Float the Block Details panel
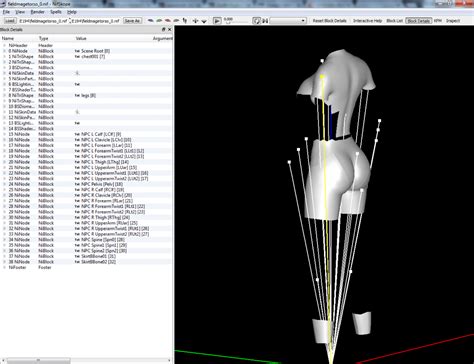The width and height of the screenshot is (474, 364). coord(163,29)
